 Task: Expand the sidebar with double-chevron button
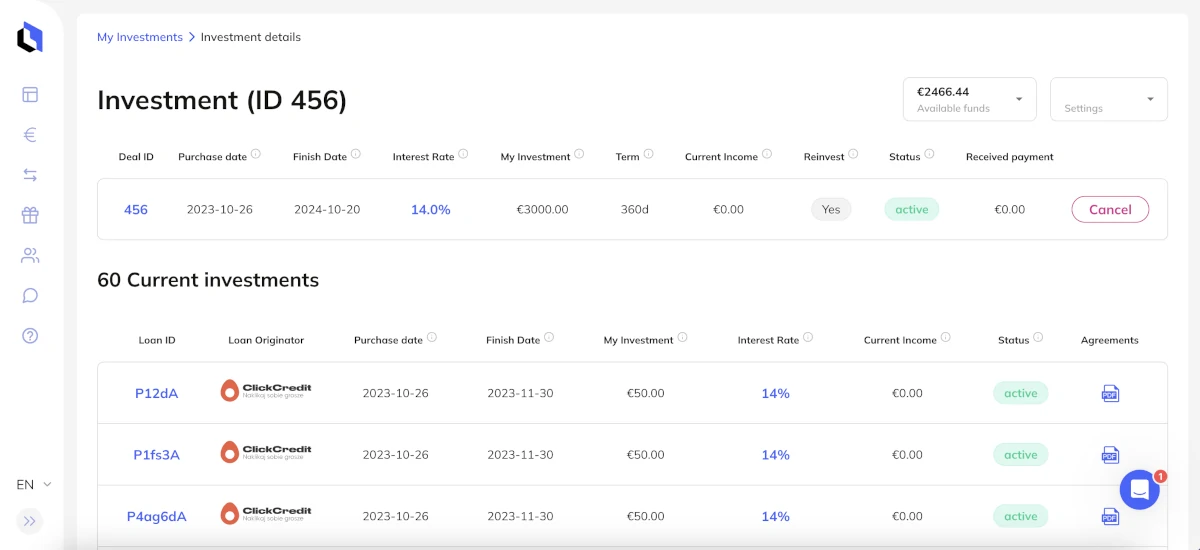(x=30, y=521)
